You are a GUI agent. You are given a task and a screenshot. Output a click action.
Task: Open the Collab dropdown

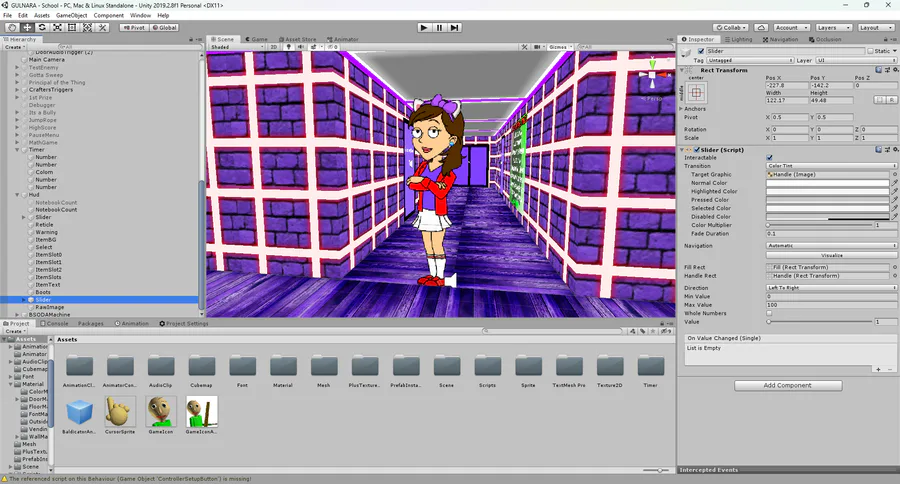pos(731,28)
